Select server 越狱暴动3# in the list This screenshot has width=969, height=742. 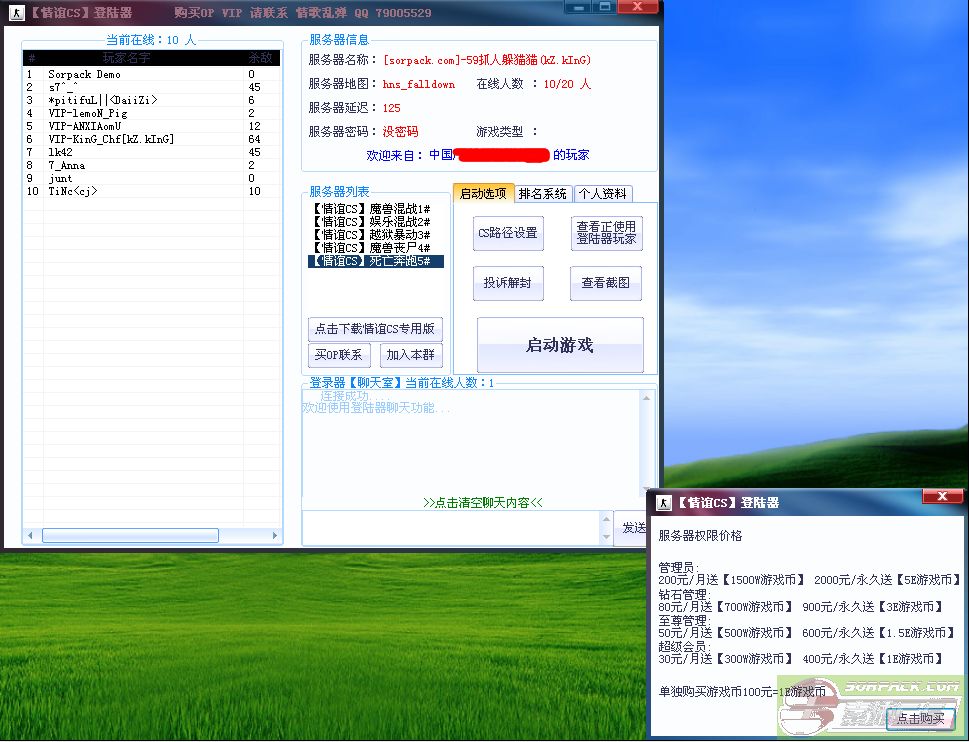click(370, 235)
